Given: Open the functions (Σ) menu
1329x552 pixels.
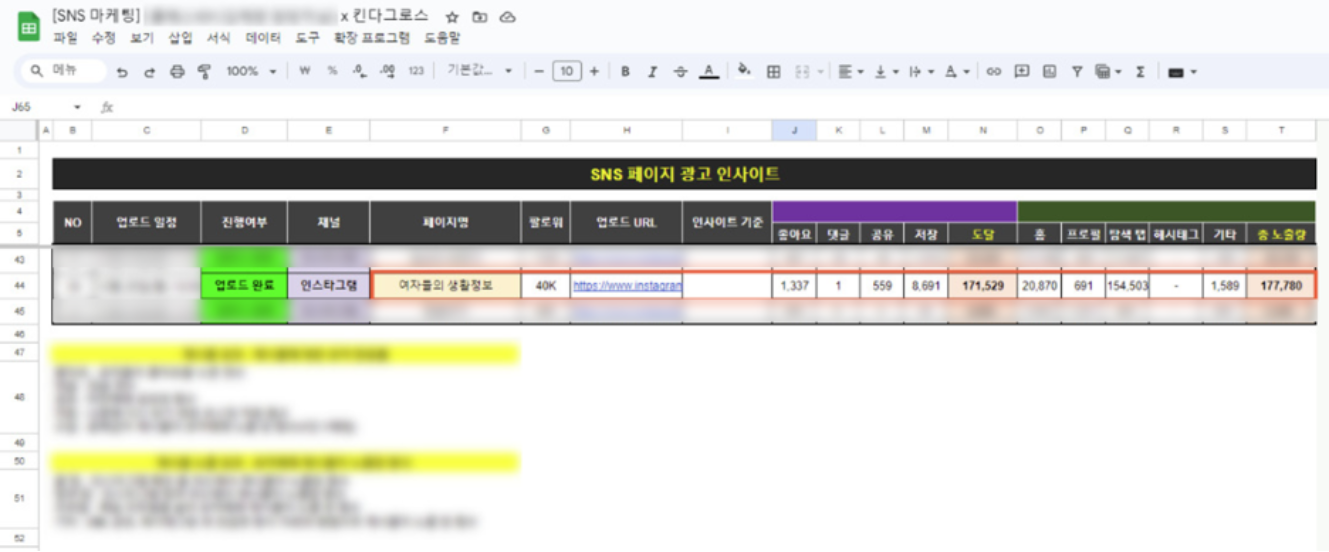Looking at the screenshot, I should tap(1140, 72).
